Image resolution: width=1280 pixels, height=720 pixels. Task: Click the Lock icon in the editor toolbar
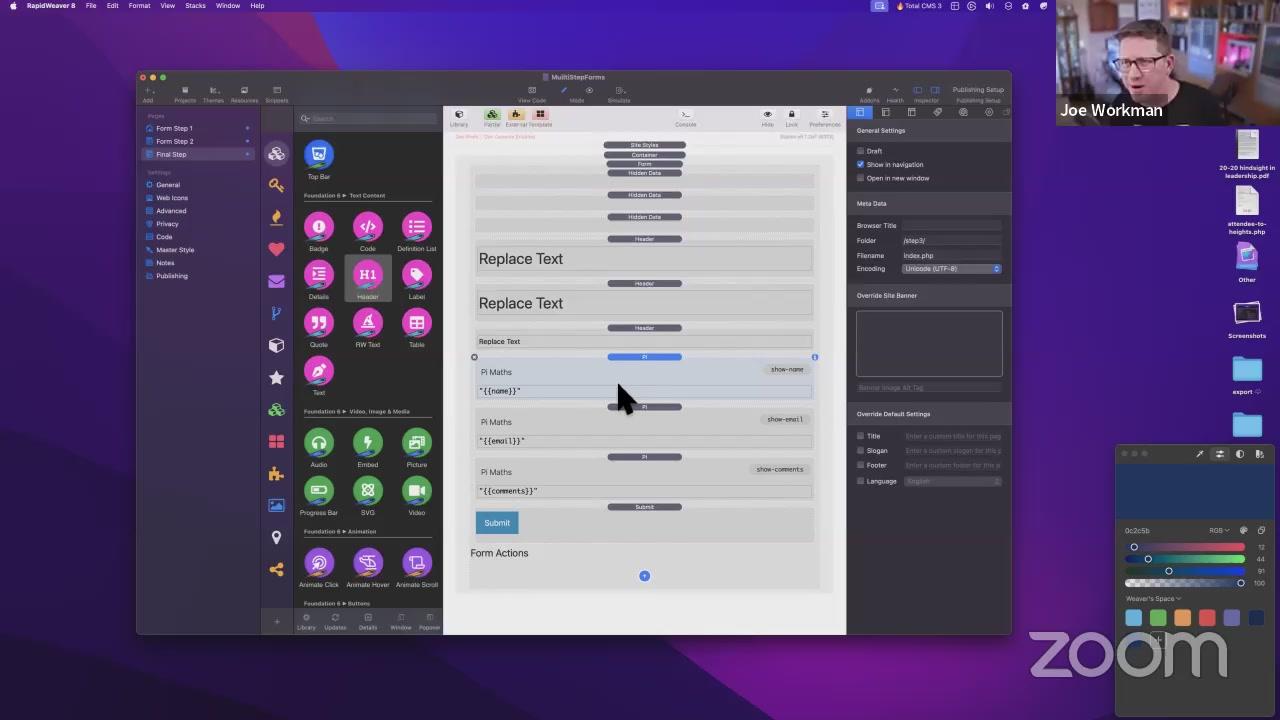pos(791,117)
